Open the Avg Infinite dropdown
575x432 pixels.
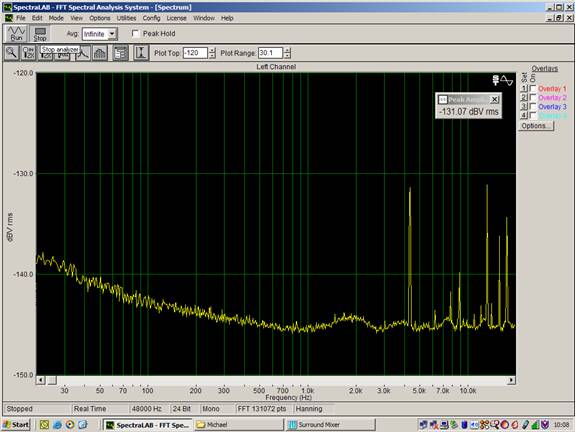point(112,34)
